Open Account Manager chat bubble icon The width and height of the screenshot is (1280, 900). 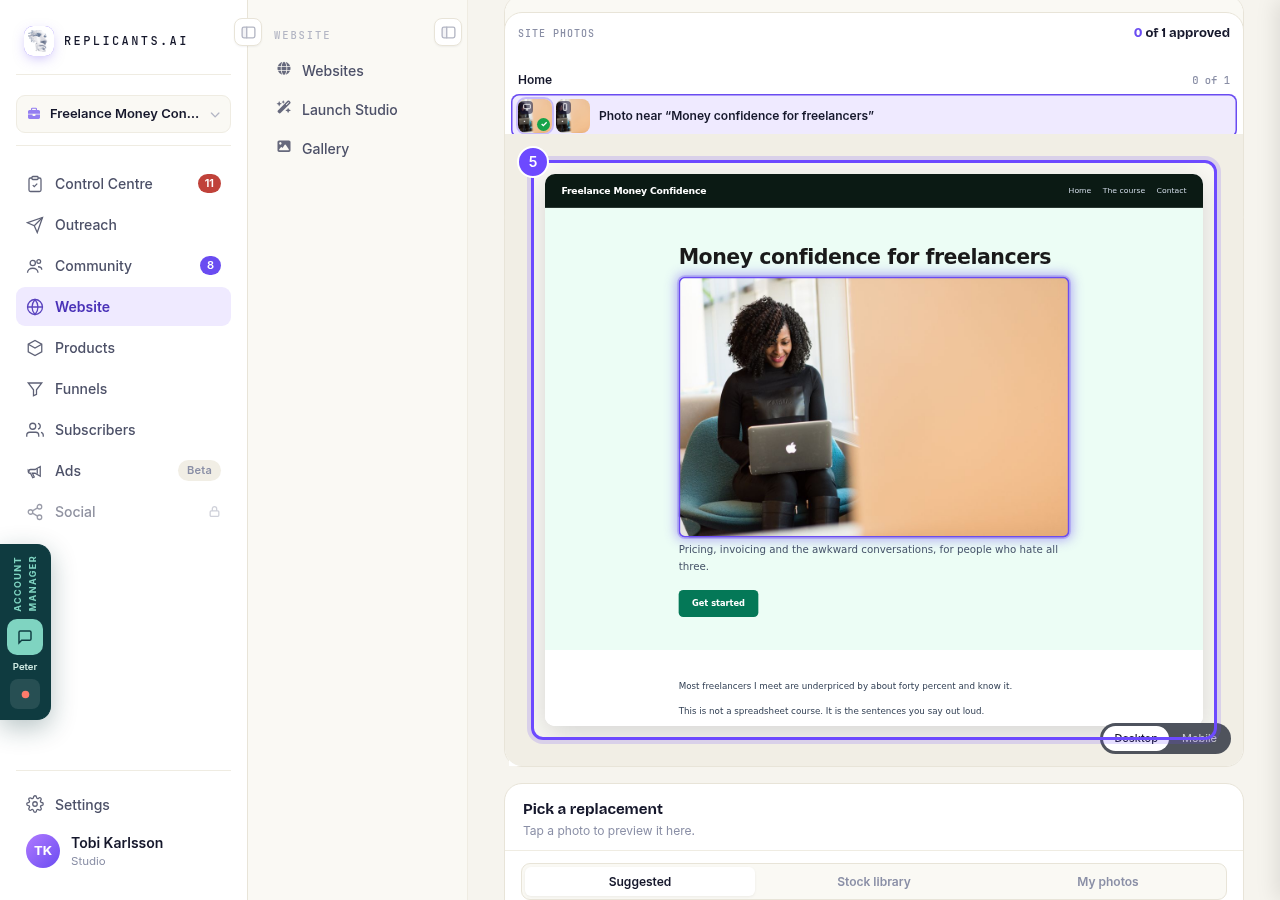point(25,637)
